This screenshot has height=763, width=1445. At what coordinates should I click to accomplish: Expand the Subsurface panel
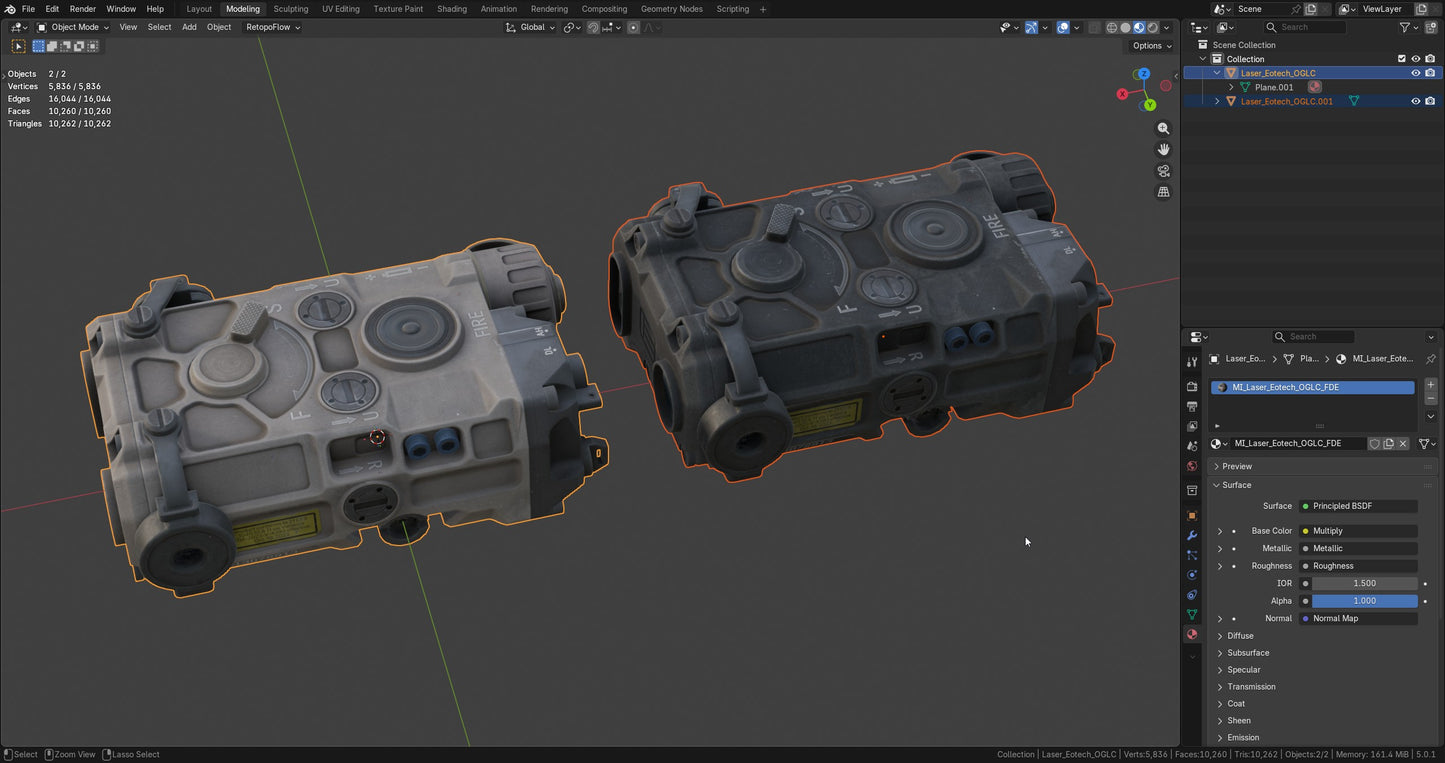(x=1248, y=653)
